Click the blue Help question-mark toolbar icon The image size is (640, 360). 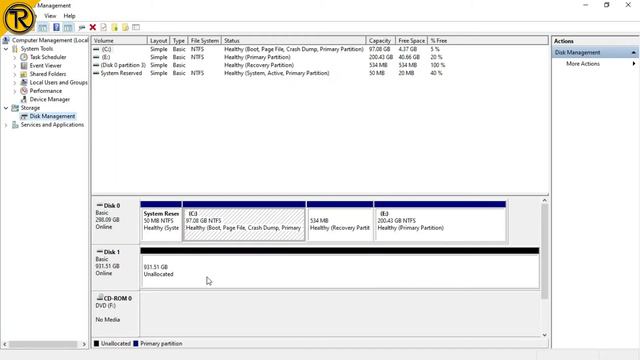click(x=56, y=27)
